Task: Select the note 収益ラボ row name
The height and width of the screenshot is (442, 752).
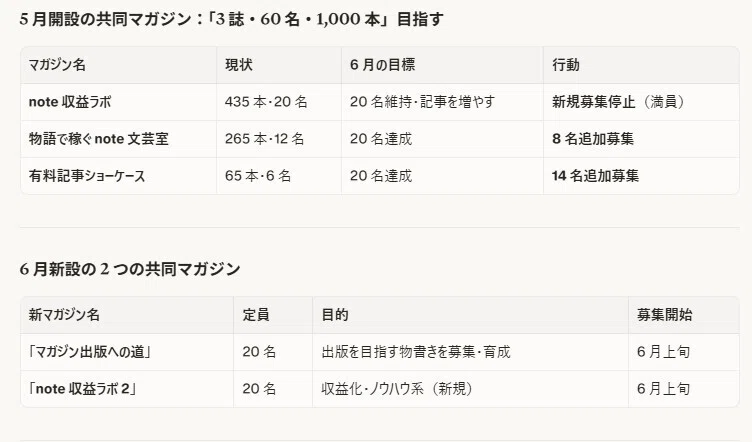Action: click(70, 102)
